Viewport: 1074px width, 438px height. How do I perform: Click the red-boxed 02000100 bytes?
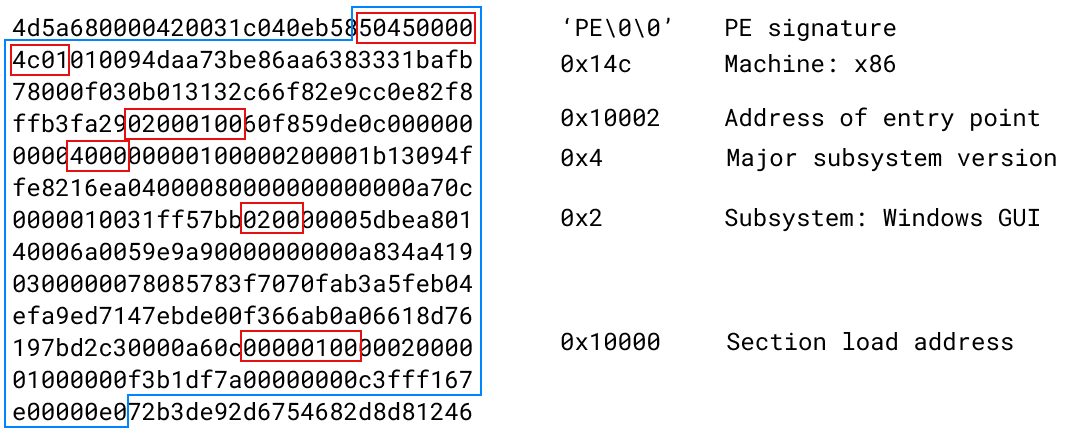pos(185,124)
